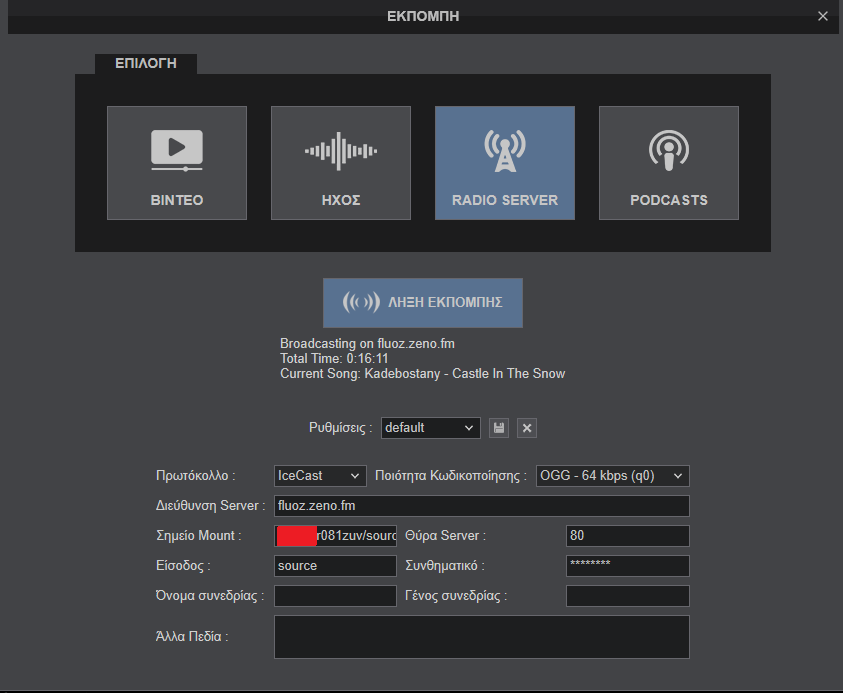The height and width of the screenshot is (693, 843).
Task: Save the current settings preset with floppy icon
Action: click(x=499, y=428)
